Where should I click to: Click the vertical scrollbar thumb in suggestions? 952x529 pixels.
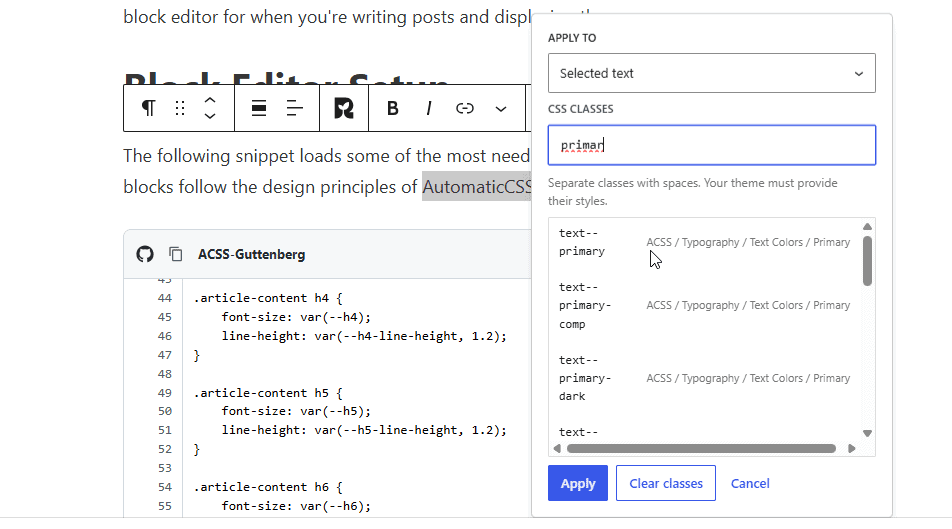[x=867, y=261]
